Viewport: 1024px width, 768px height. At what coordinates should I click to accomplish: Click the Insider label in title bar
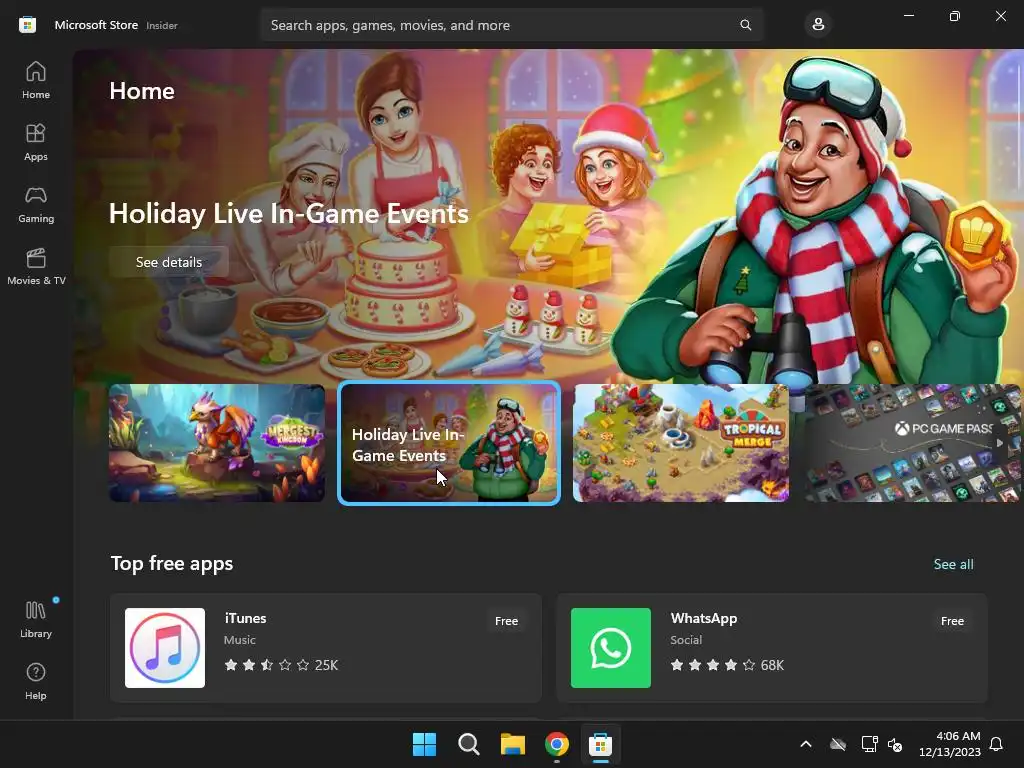[x=161, y=25]
